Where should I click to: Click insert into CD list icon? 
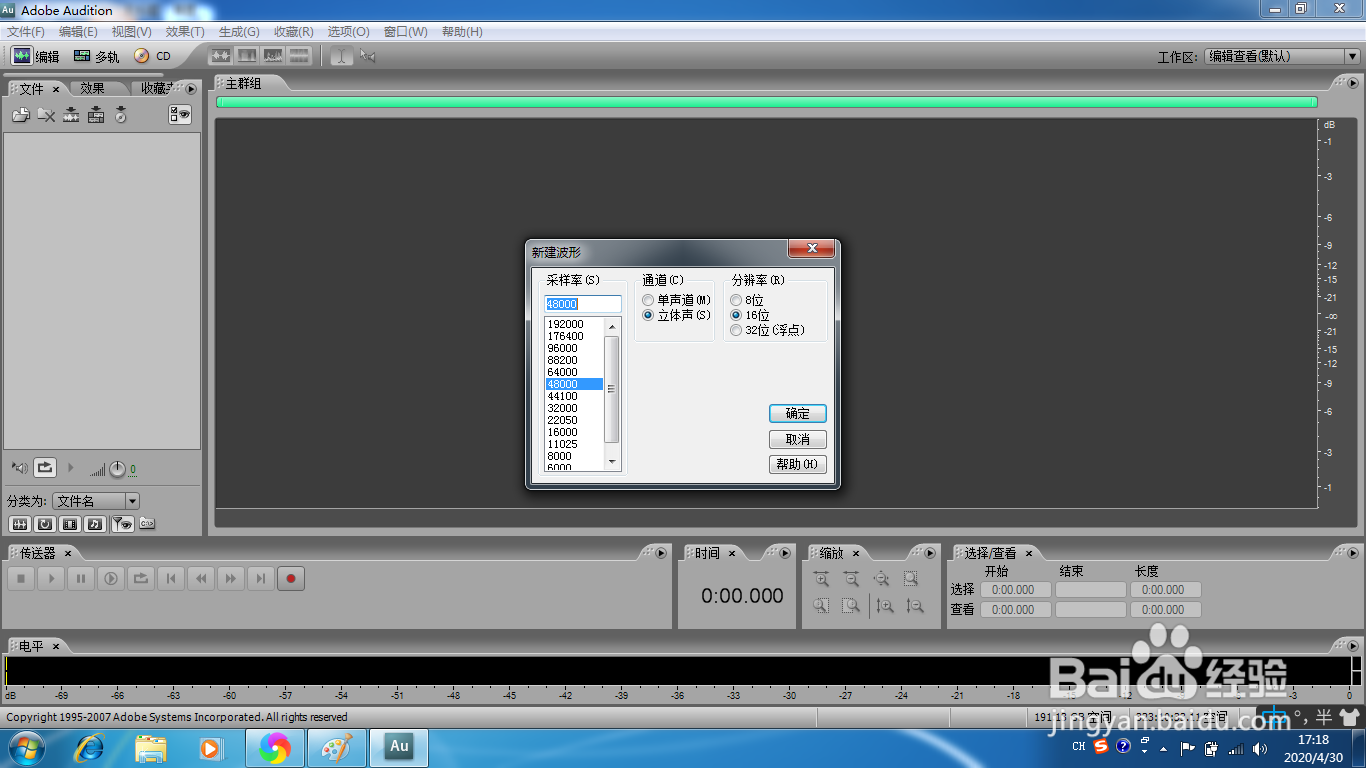coord(121,115)
